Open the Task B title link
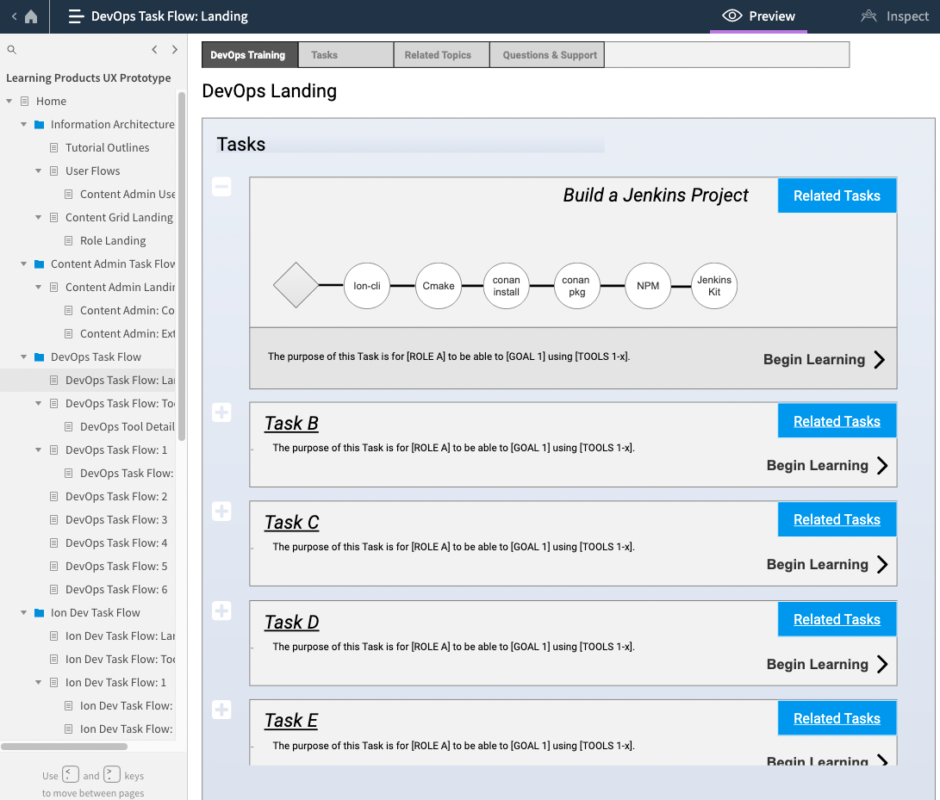This screenshot has width=940, height=800. click(291, 423)
